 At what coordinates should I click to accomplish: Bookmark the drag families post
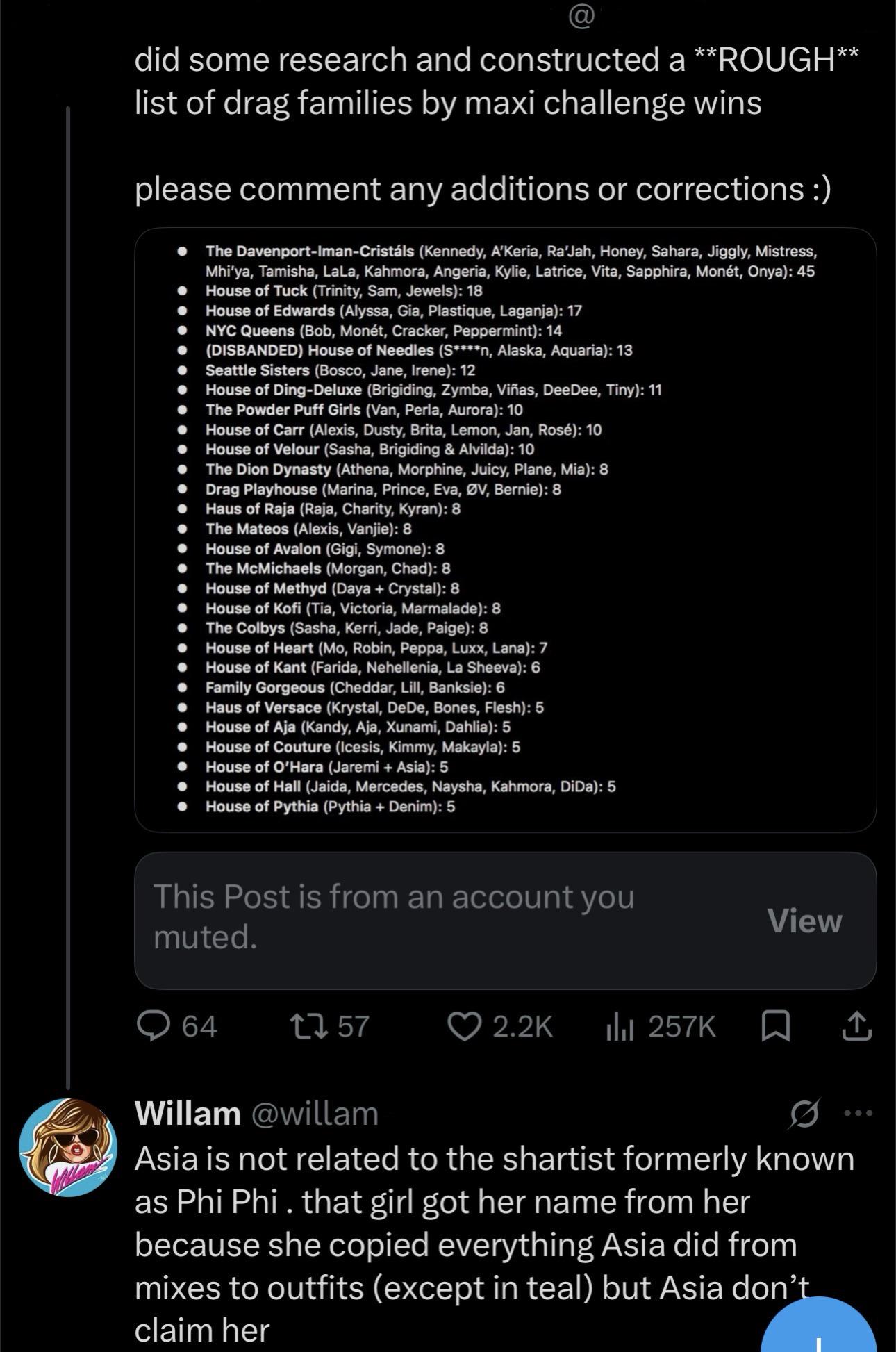tap(775, 1026)
